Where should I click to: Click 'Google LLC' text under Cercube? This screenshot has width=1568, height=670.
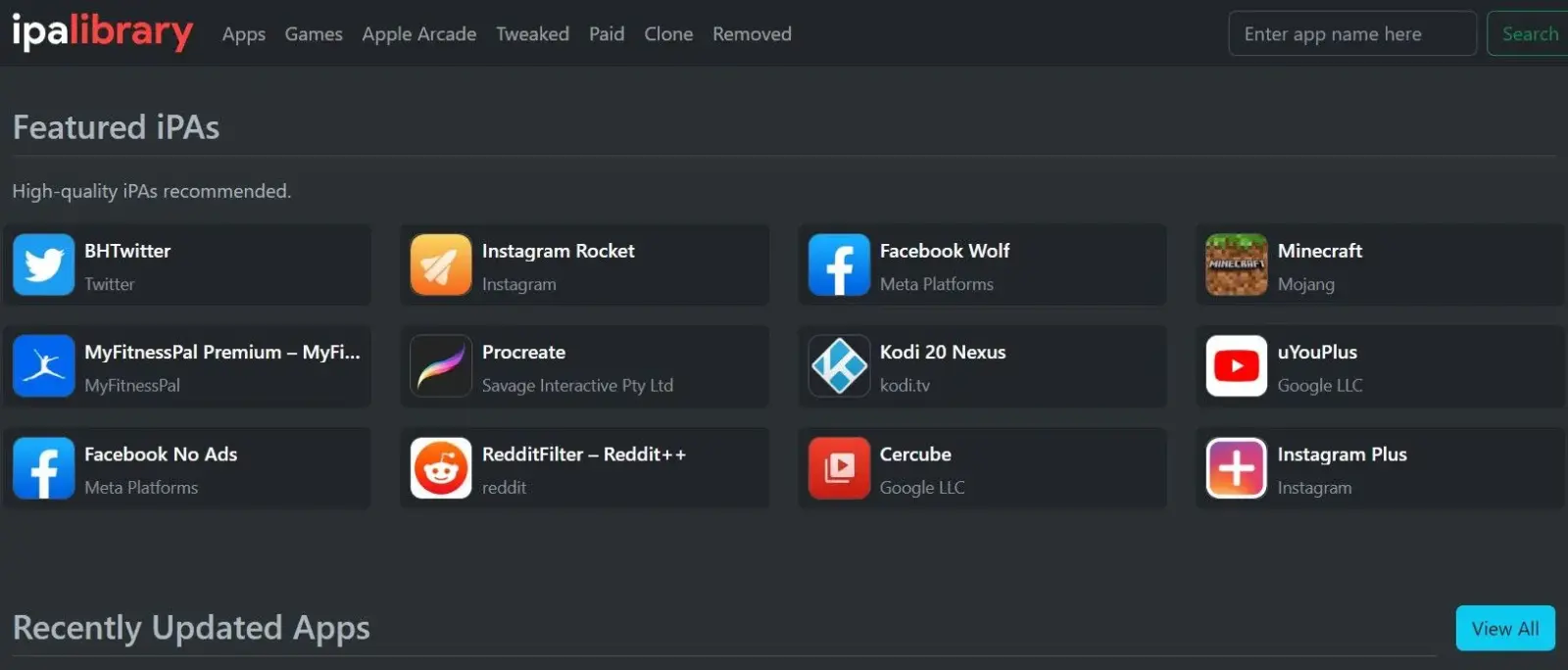coord(922,488)
